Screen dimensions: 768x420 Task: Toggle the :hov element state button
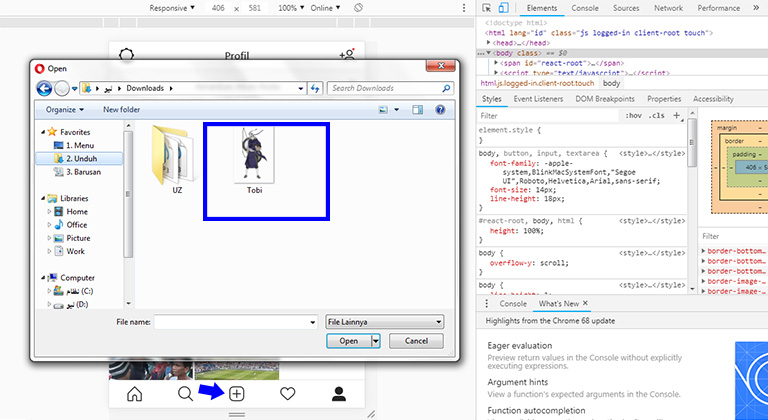pyautogui.click(x=633, y=116)
